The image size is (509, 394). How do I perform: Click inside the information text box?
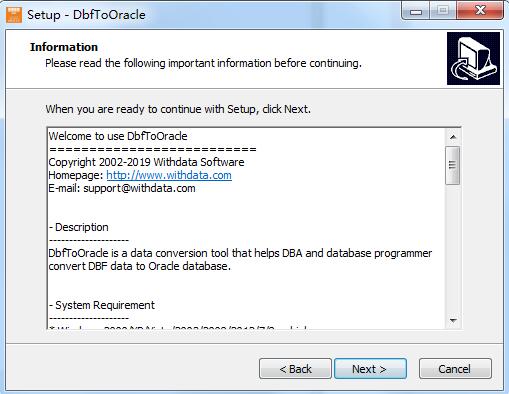(x=246, y=228)
